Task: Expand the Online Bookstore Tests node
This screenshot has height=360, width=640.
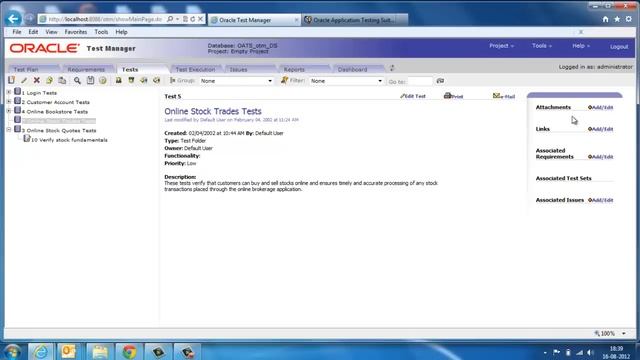Action: click(x=9, y=111)
